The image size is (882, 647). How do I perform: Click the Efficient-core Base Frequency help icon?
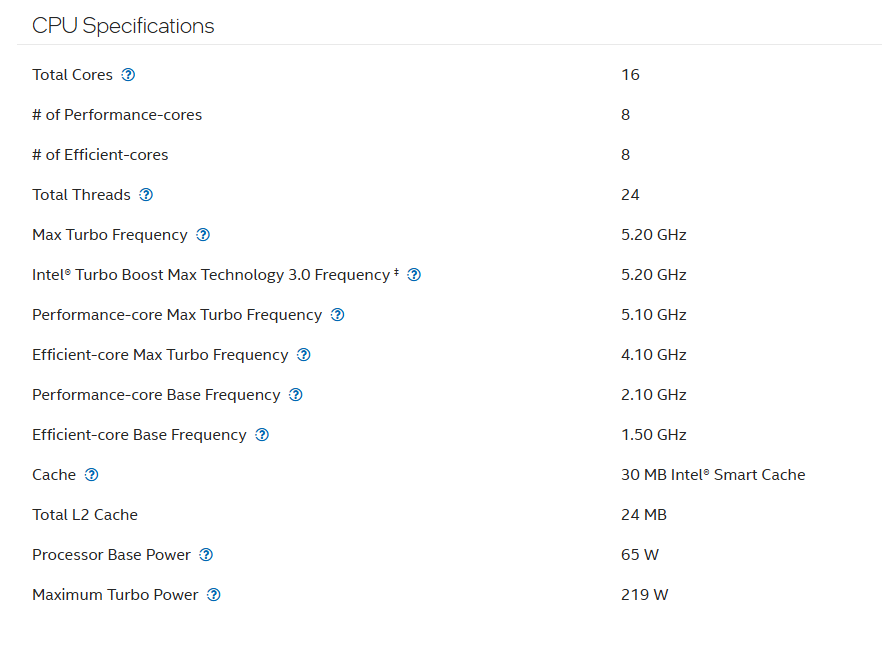tap(262, 435)
